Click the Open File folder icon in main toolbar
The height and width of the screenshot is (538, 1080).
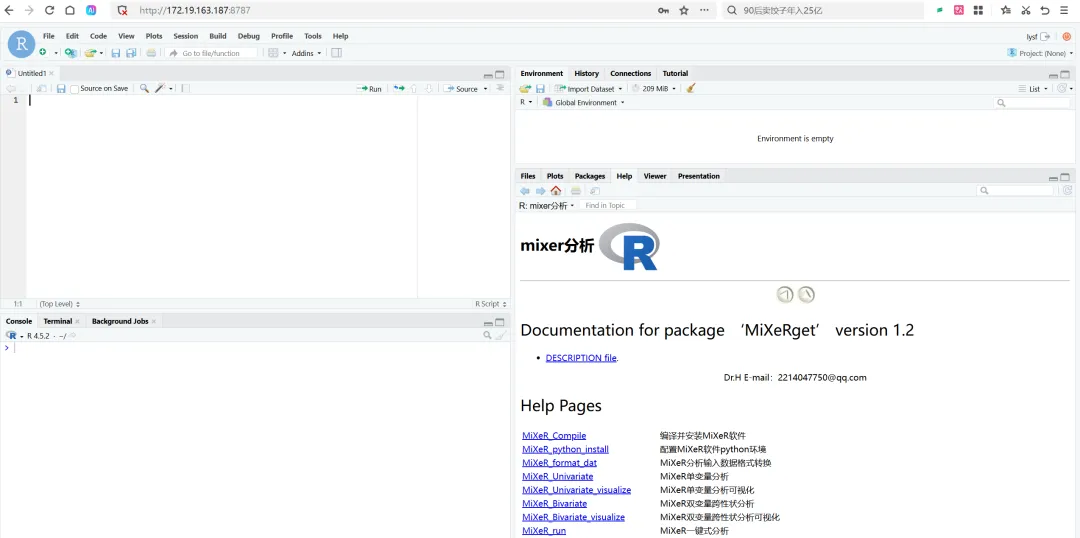pos(90,53)
